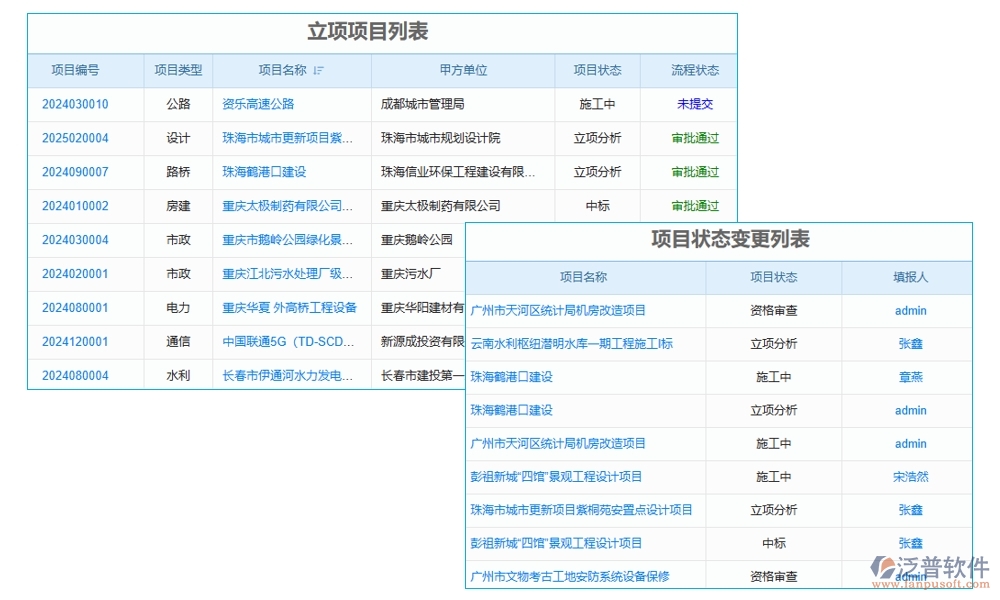Click the 项目状态变更列表 table title

click(730, 240)
